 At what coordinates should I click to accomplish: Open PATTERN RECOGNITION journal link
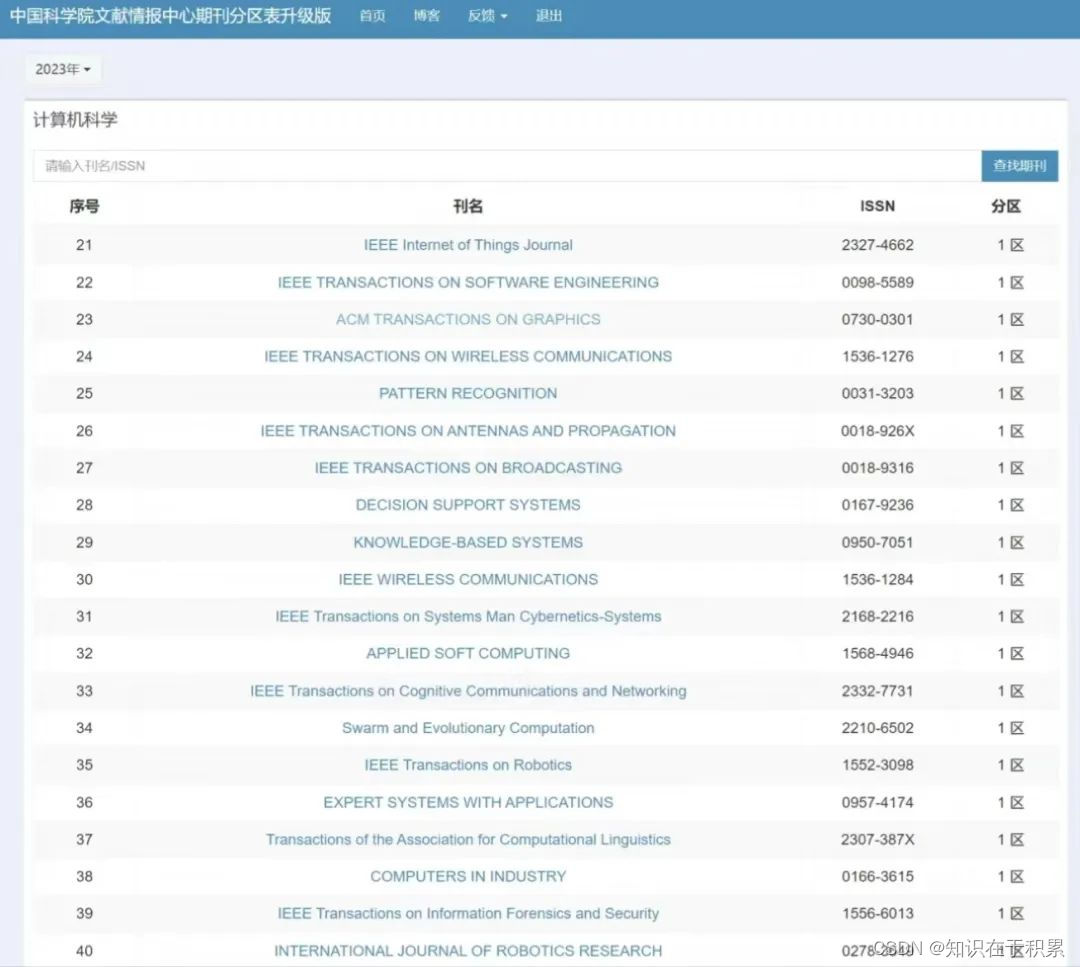coord(468,393)
